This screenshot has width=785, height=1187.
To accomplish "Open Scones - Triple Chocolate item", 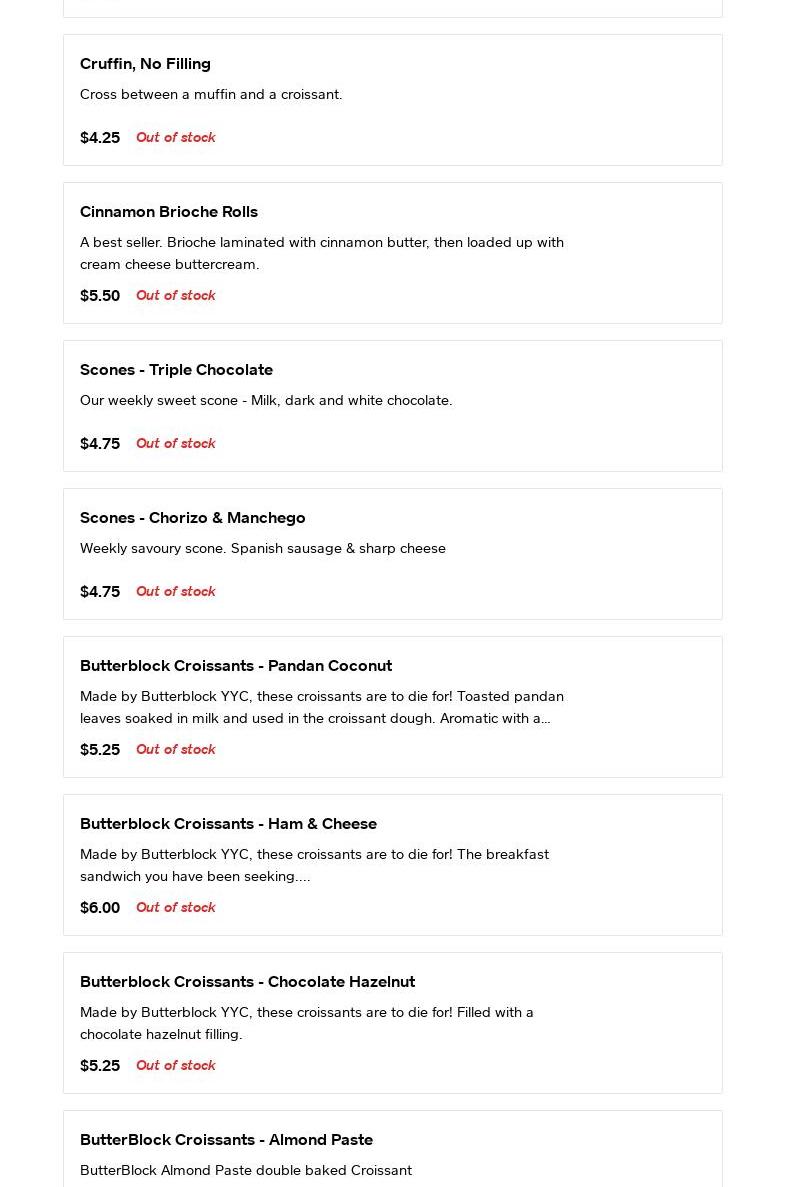I will point(176,370).
